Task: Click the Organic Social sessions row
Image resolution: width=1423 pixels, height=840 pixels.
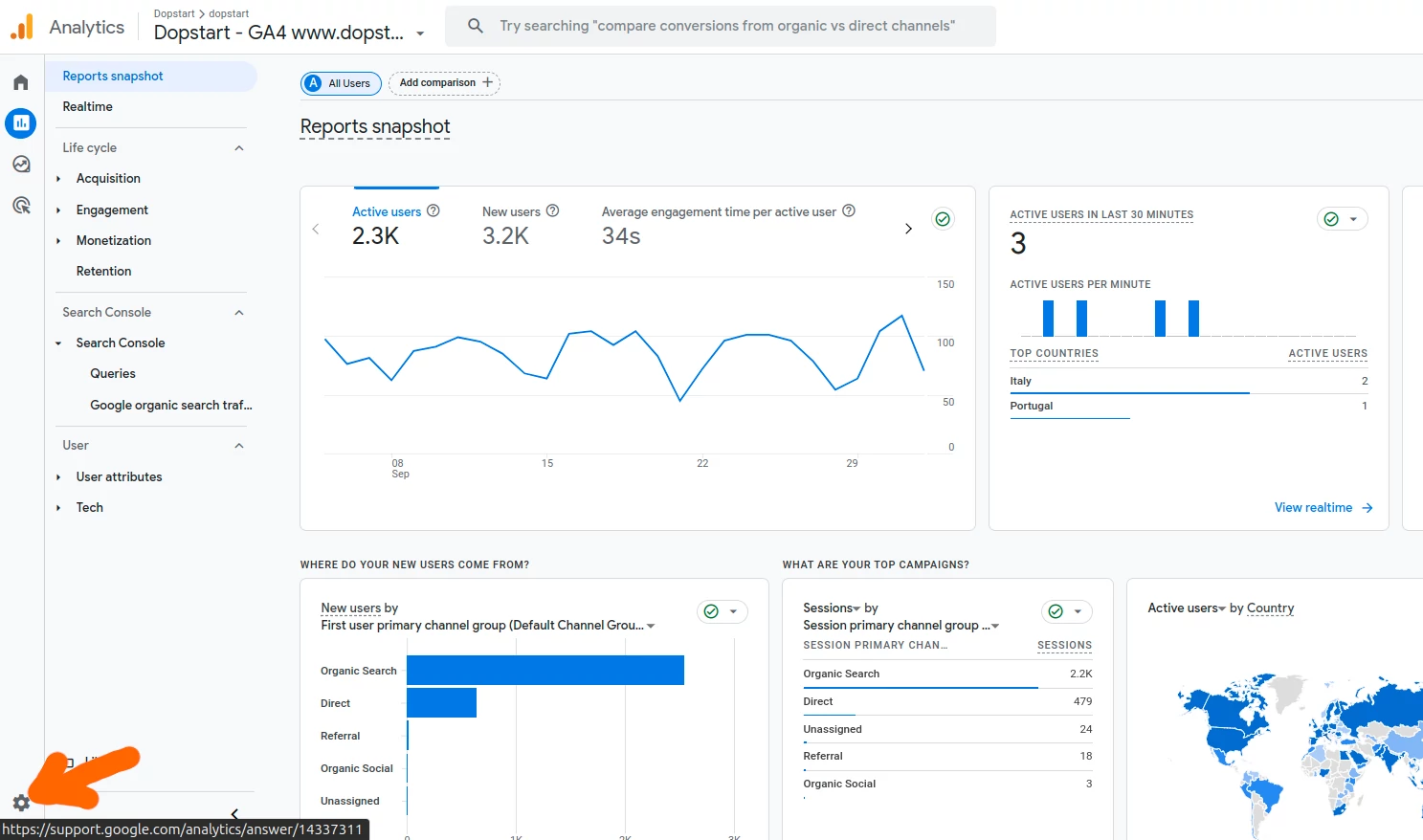Action: click(947, 785)
